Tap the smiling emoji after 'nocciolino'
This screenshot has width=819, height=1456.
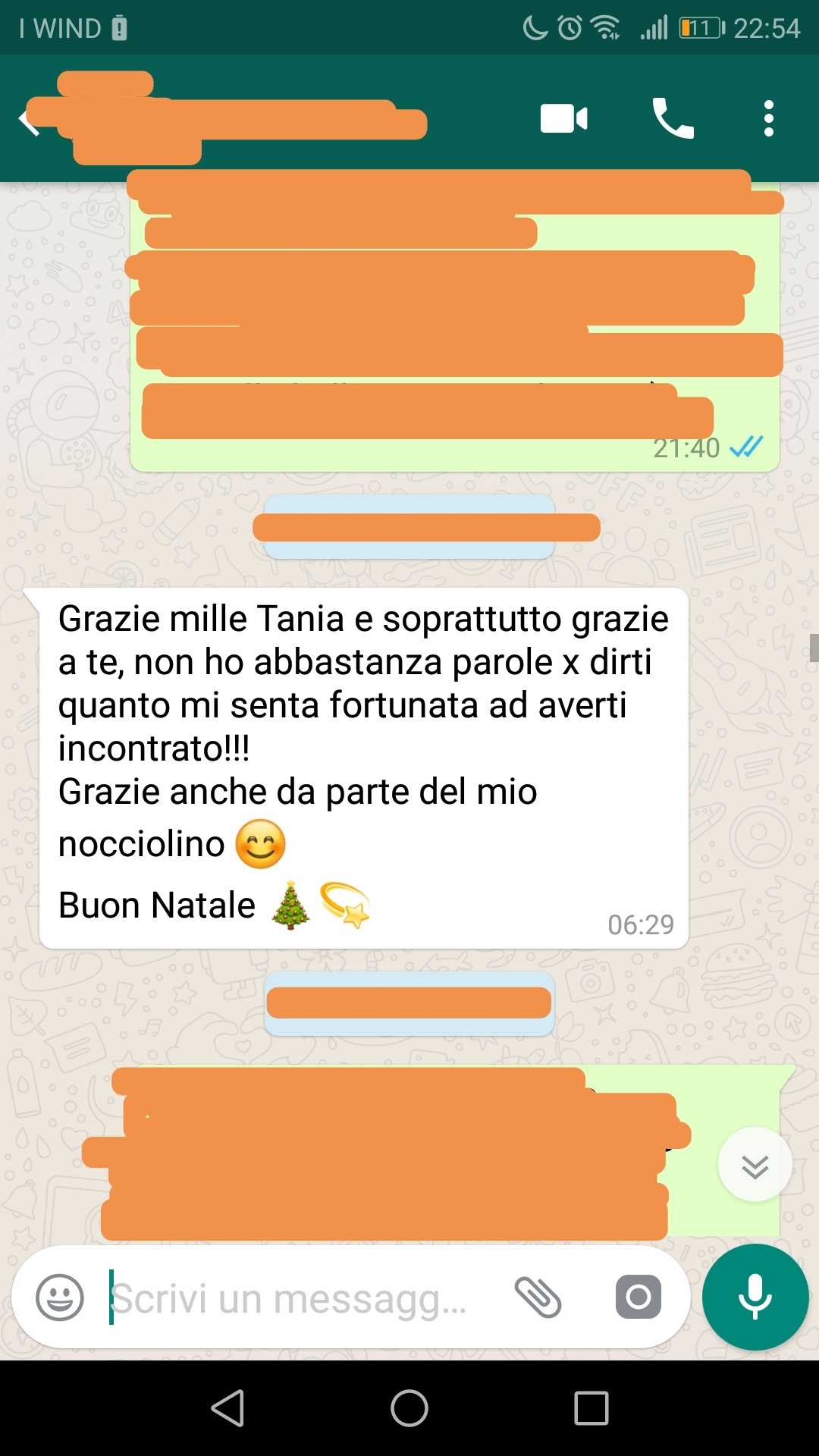click(x=260, y=844)
